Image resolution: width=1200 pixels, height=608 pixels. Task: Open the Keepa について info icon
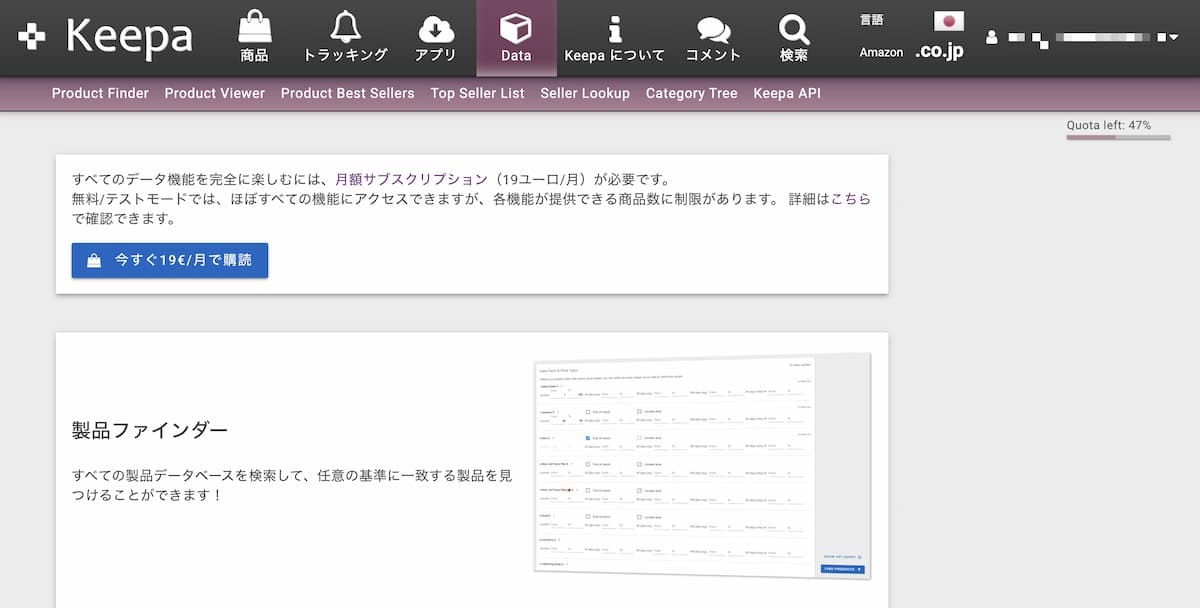(614, 27)
